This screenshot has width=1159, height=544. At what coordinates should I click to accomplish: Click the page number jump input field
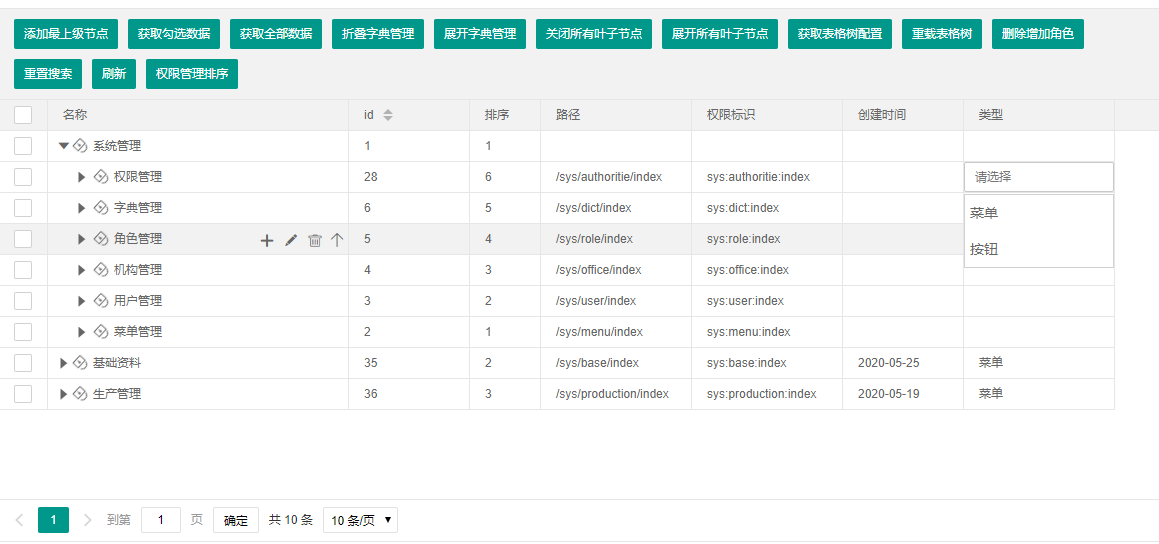coord(160,520)
